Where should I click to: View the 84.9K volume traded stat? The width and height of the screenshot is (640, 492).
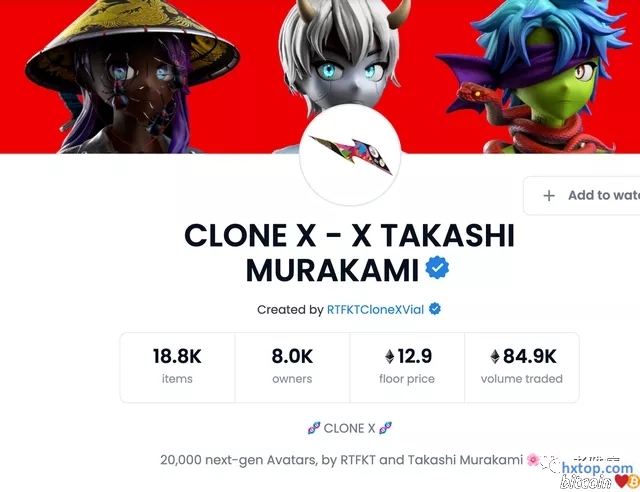point(522,367)
